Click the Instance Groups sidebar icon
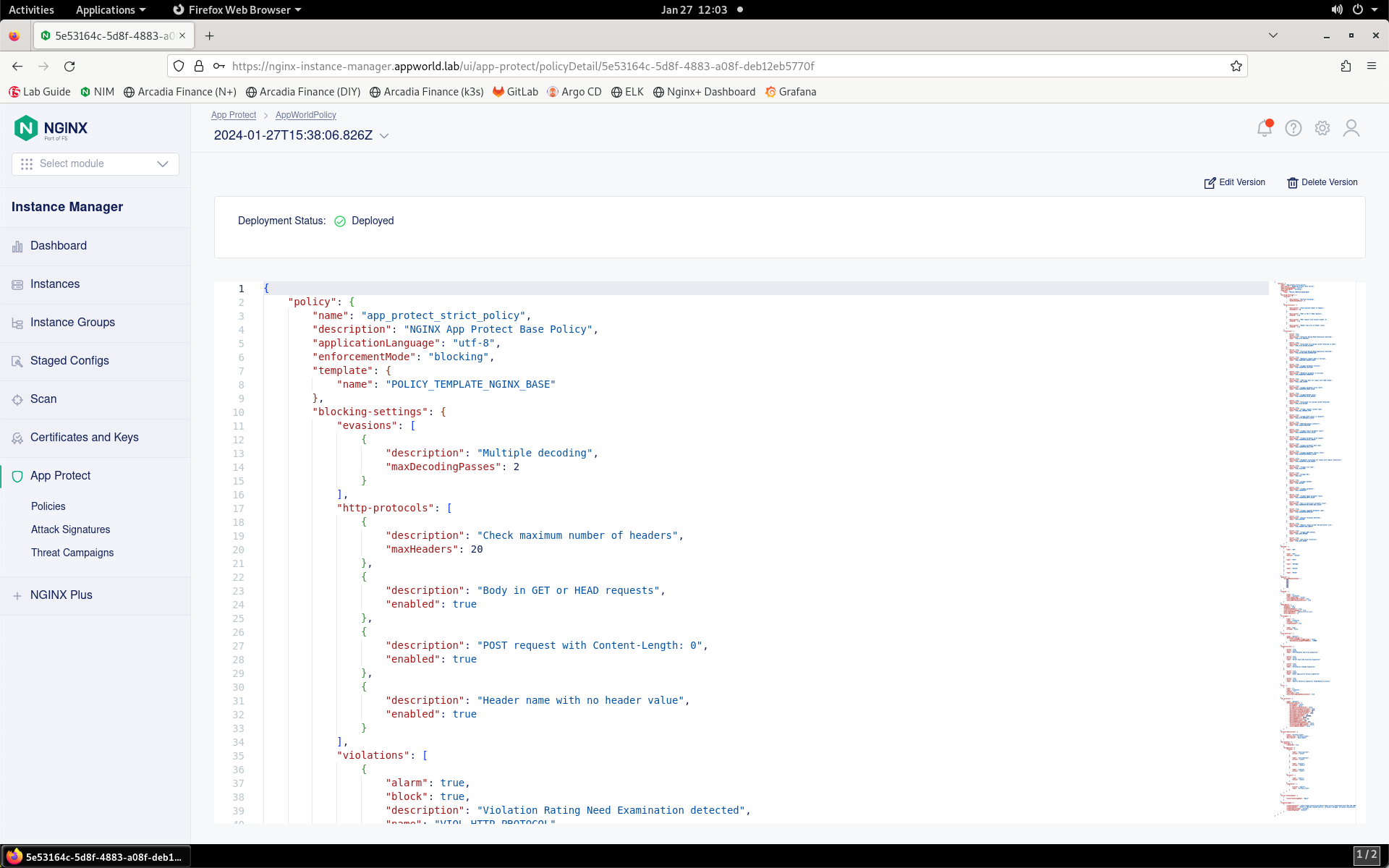Image resolution: width=1389 pixels, height=868 pixels. pos(17,323)
